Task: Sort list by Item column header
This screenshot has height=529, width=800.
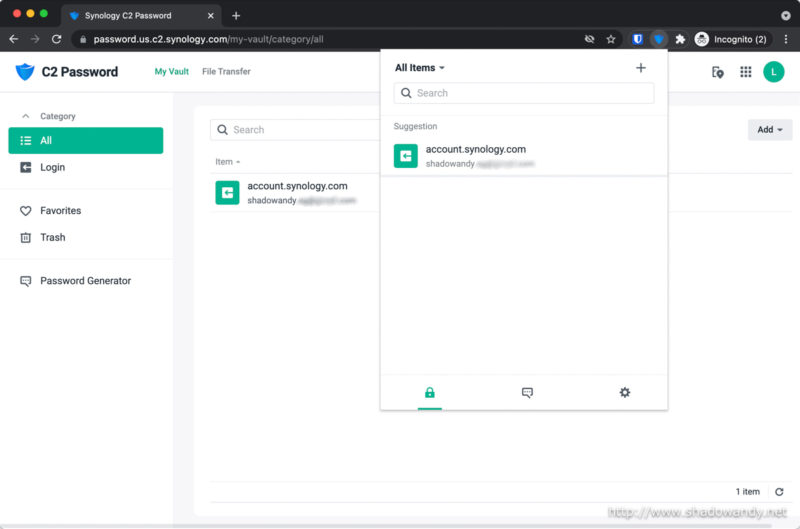Action: click(227, 162)
